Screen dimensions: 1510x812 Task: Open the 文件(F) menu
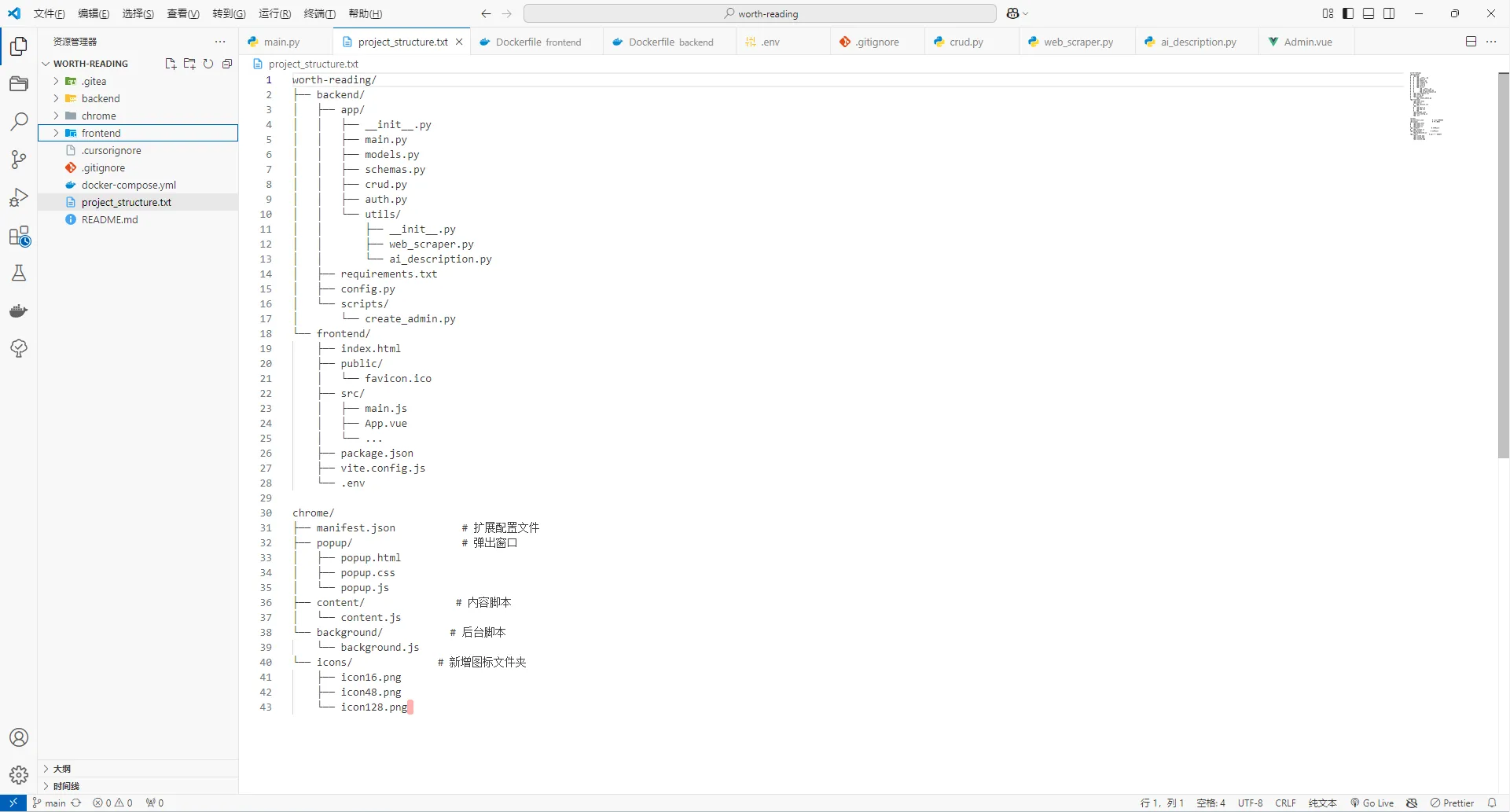point(49,13)
